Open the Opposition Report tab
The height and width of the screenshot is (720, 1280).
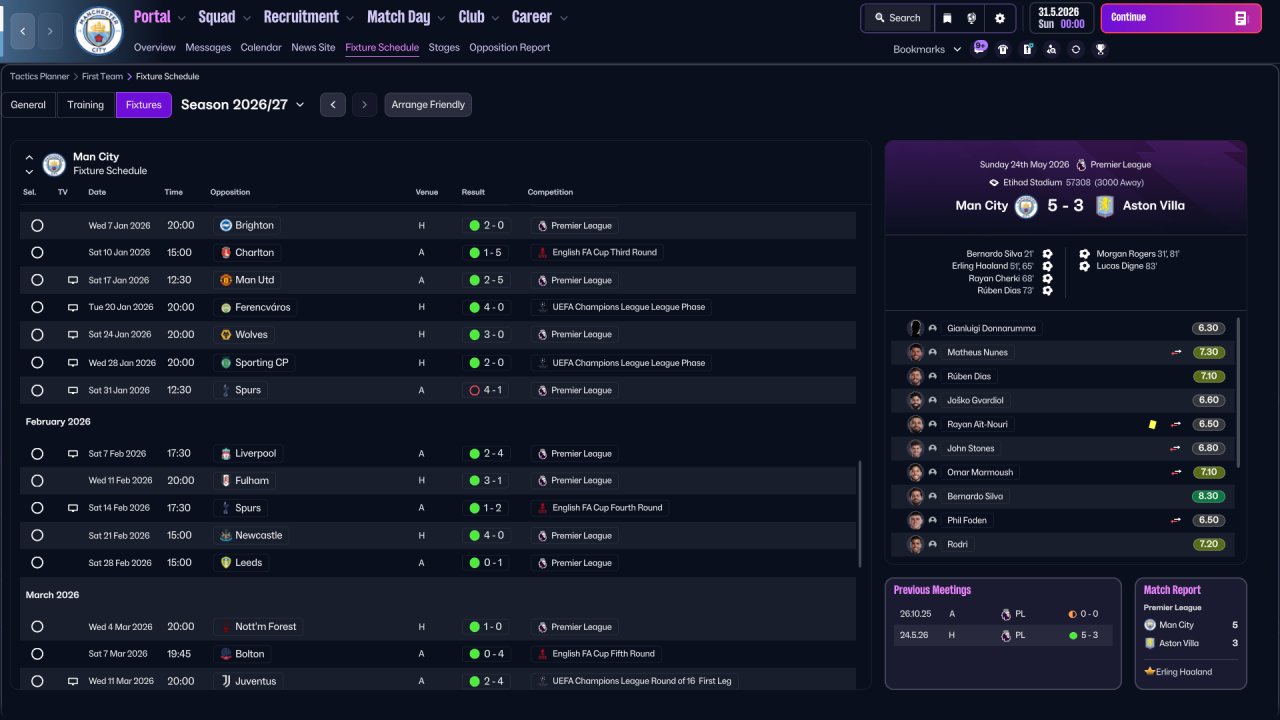click(509, 47)
